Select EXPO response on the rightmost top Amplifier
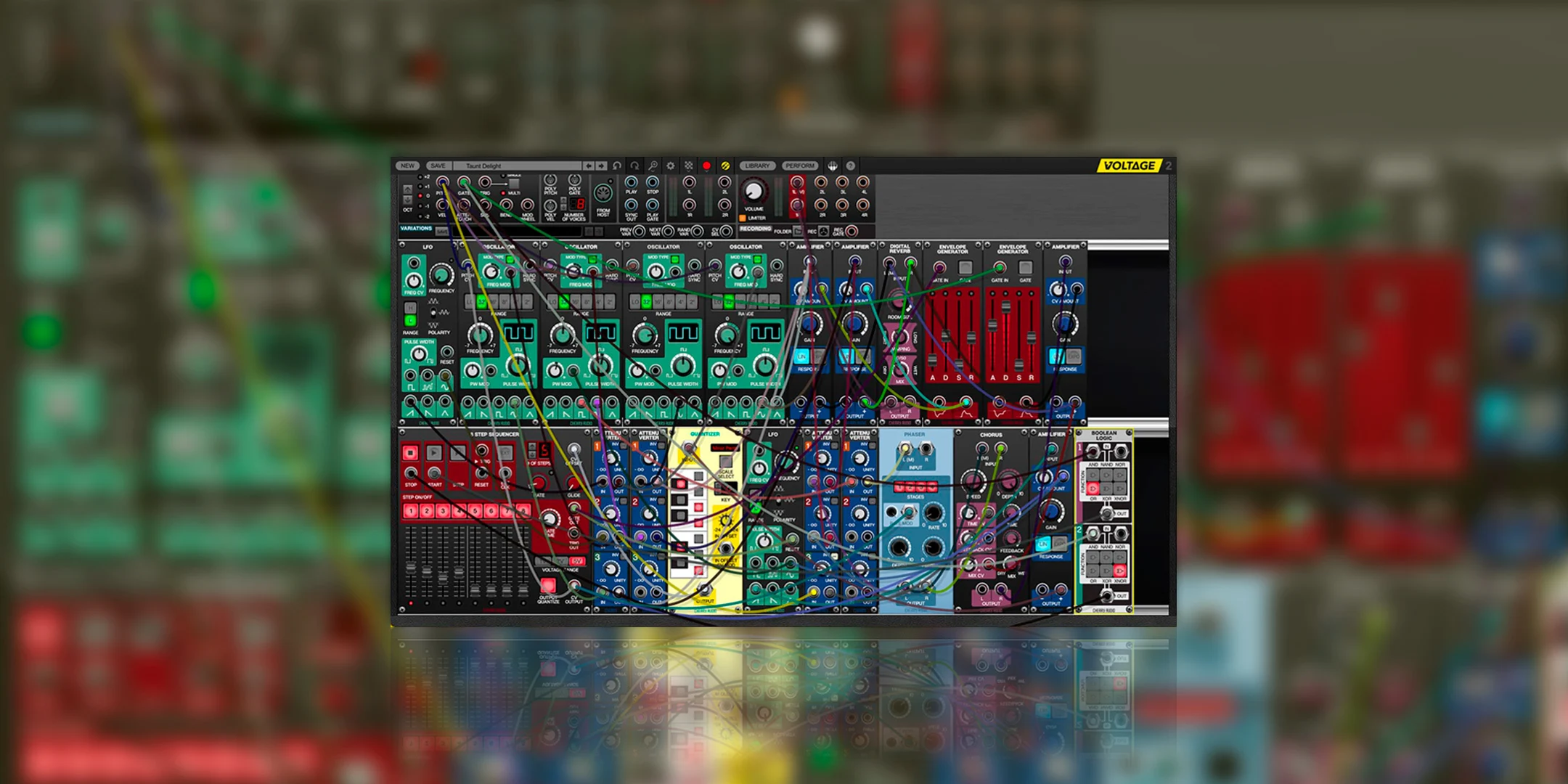The image size is (1568, 784). (x=1074, y=356)
